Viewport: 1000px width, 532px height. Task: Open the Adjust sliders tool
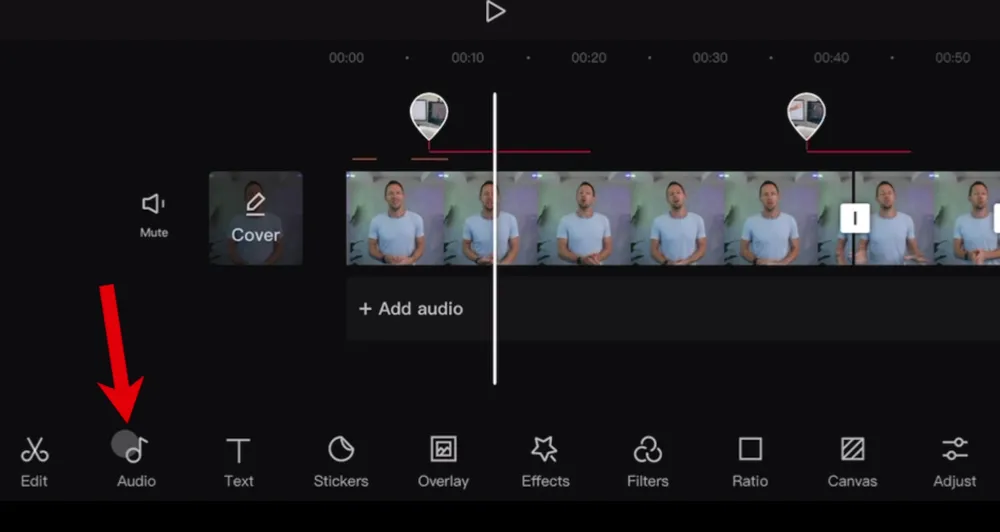[x=954, y=461]
